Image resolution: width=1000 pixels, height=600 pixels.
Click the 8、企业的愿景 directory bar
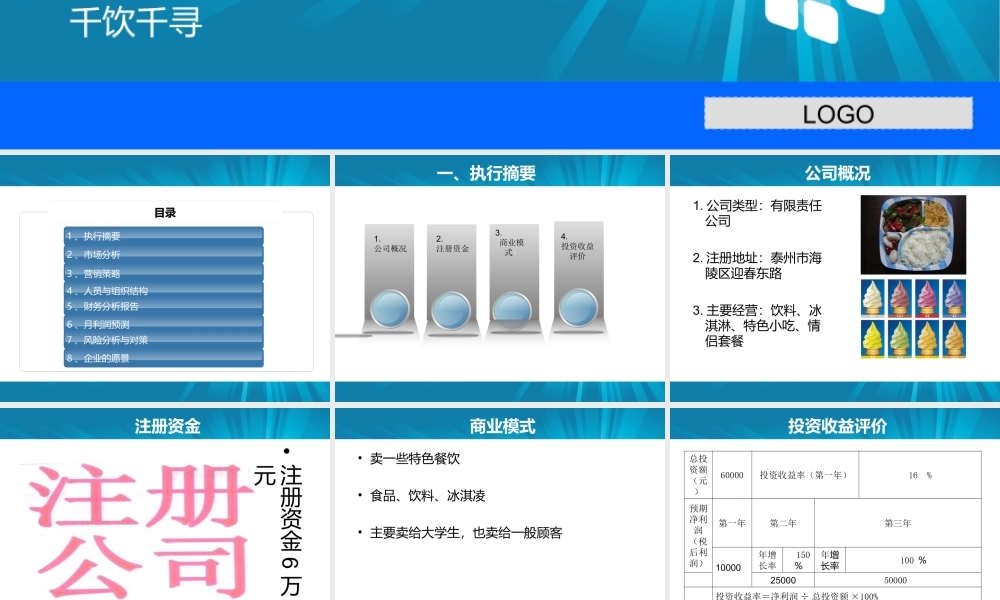coord(163,360)
